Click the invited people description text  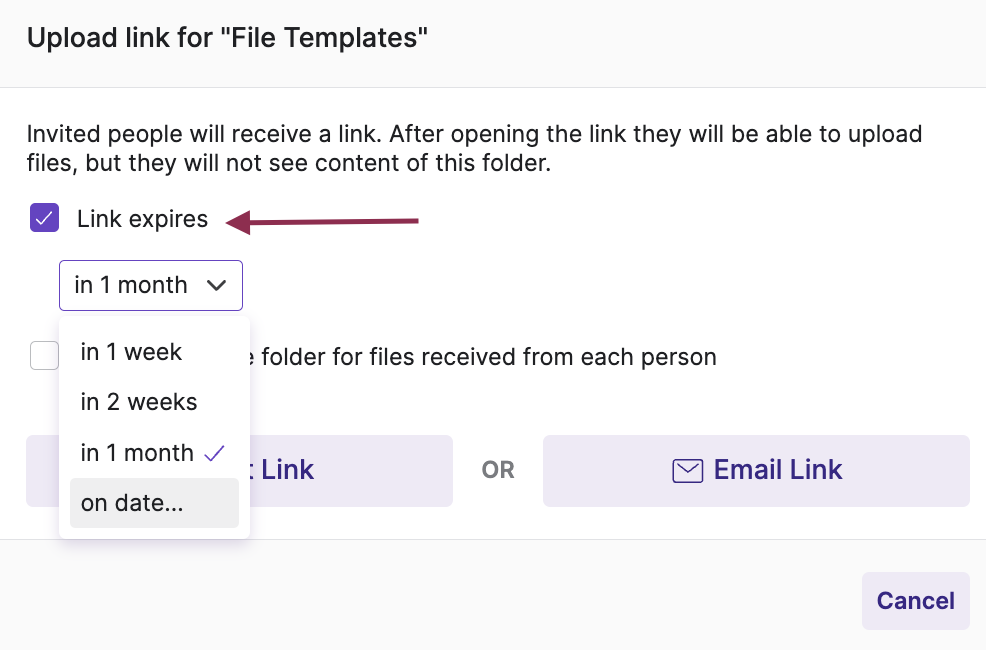[474, 148]
